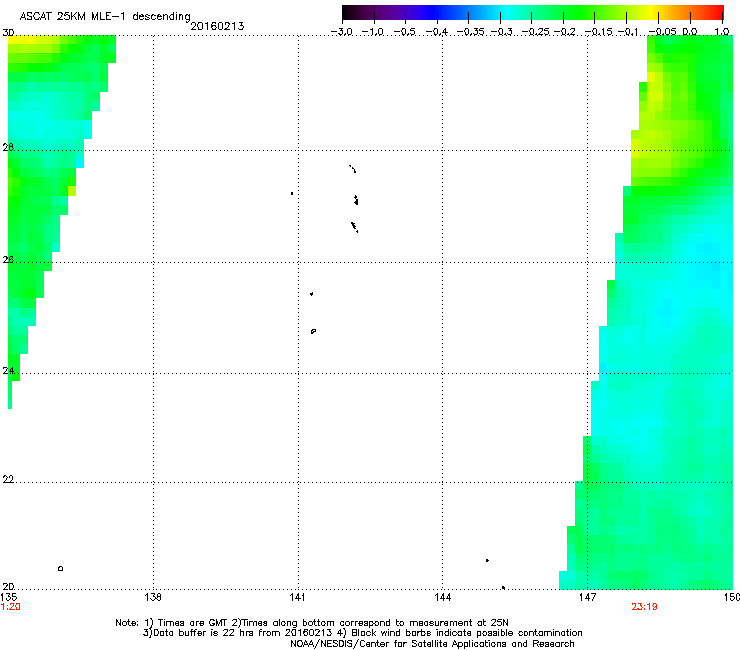Click the longitude label 147
Image resolution: width=740 pixels, height=650 pixels.
point(587,597)
